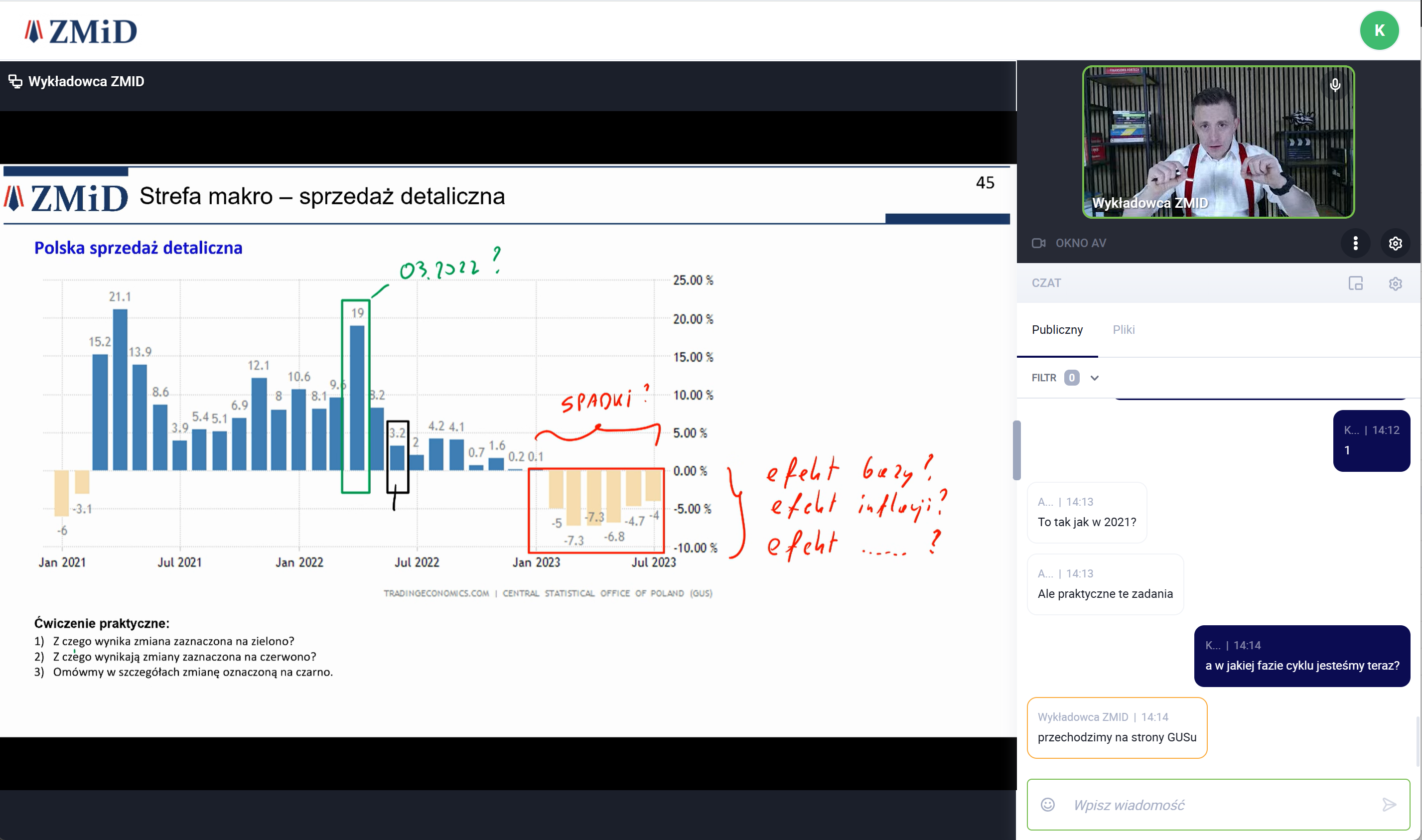Open AV window gear settings

pyautogui.click(x=1396, y=243)
